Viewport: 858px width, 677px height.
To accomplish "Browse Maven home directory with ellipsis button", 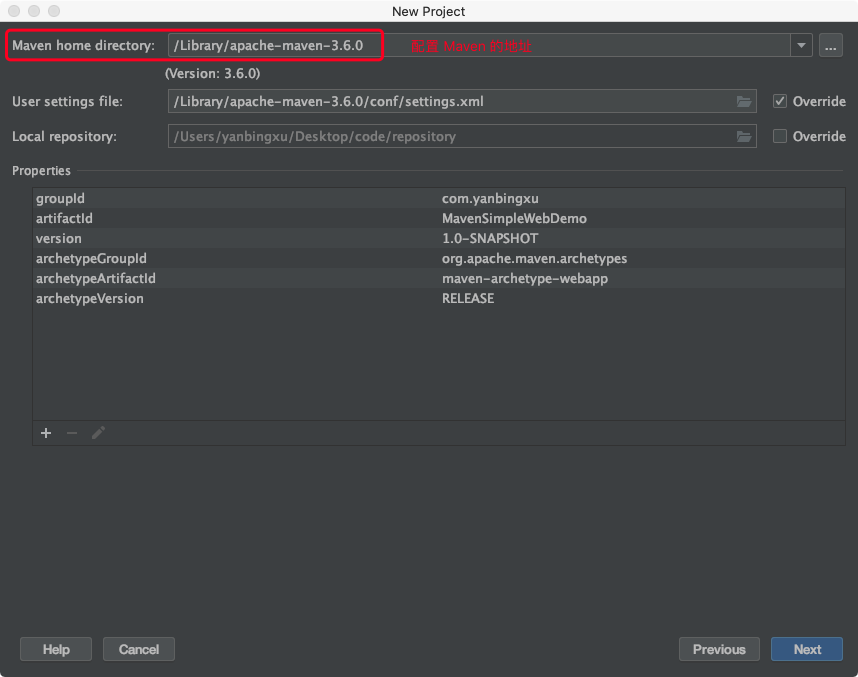I will coord(830,45).
